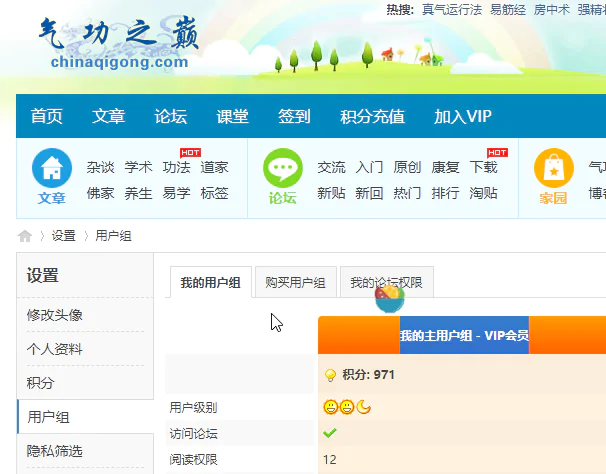This screenshot has height=474, width=606.
Task: Open 标签 article tags link
Action: tap(214, 193)
